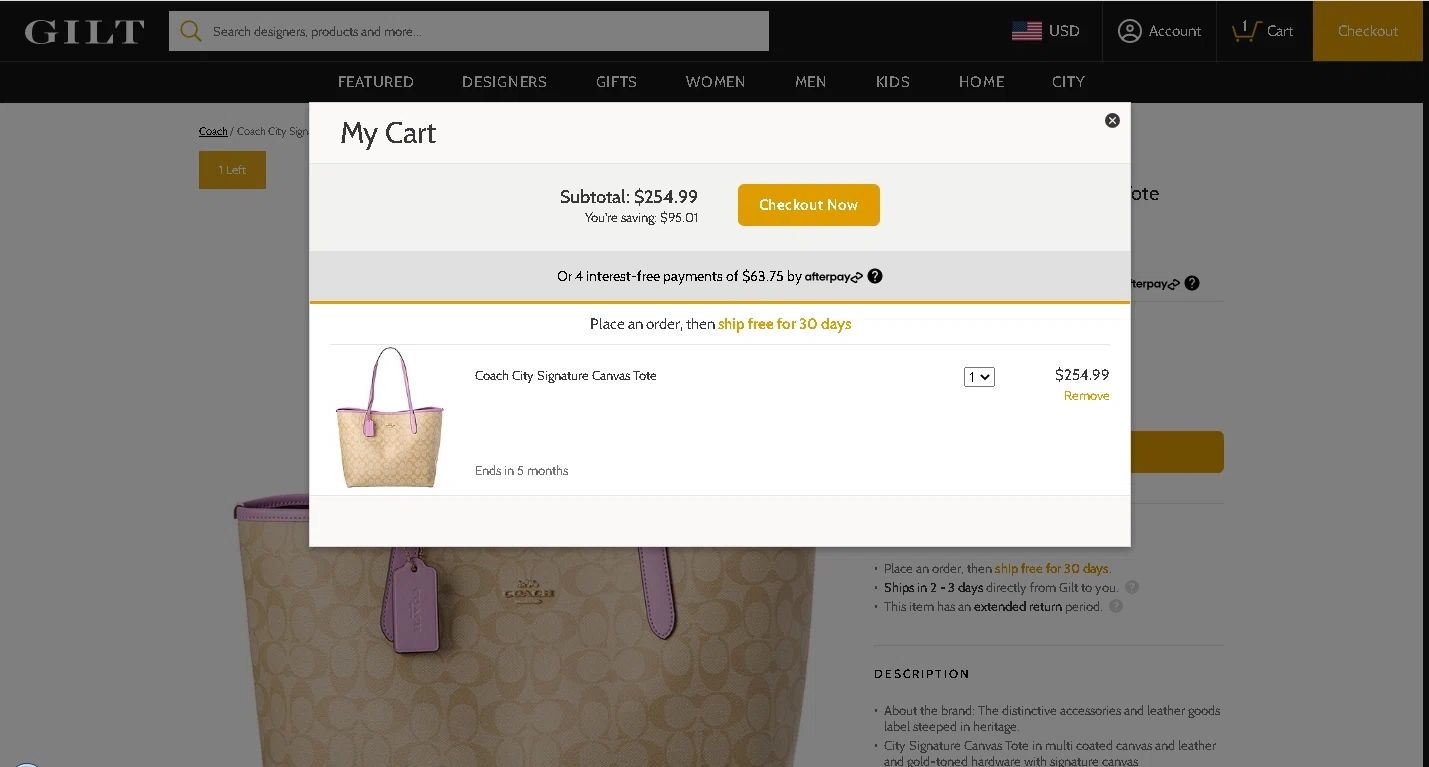
Task: Click the Coach breadcrumb link
Action: pyautogui.click(x=213, y=131)
